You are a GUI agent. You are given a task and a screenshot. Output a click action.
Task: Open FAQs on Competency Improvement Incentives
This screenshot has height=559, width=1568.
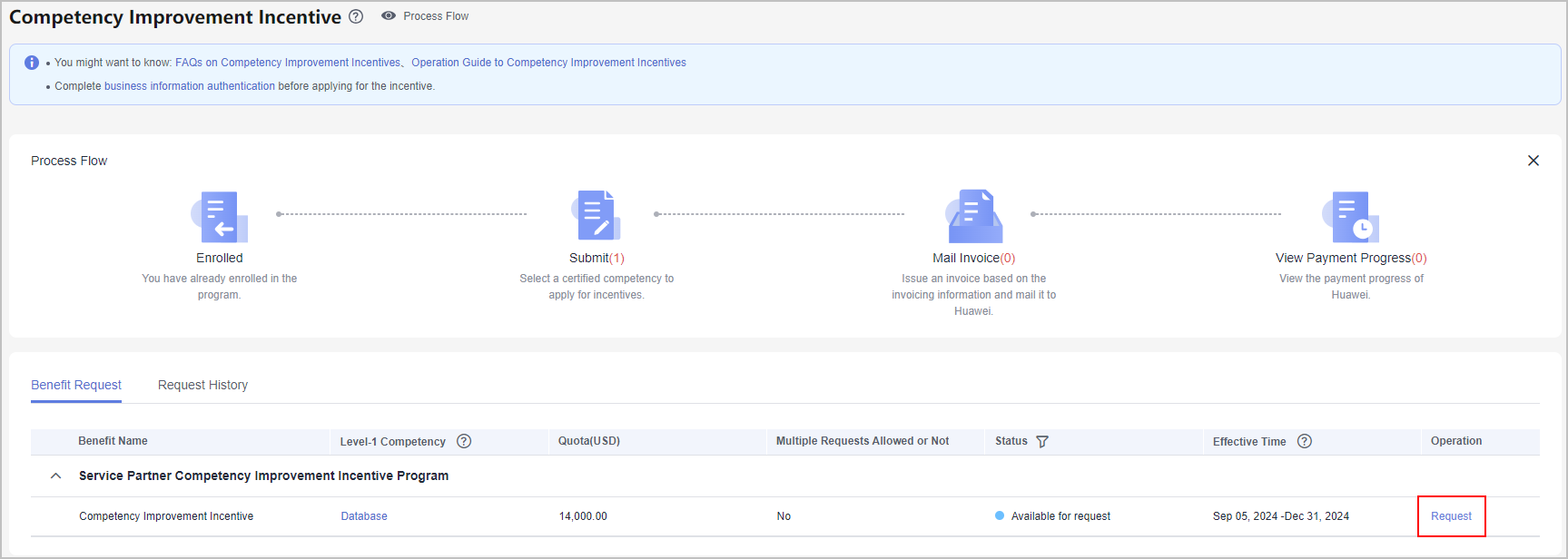(288, 63)
